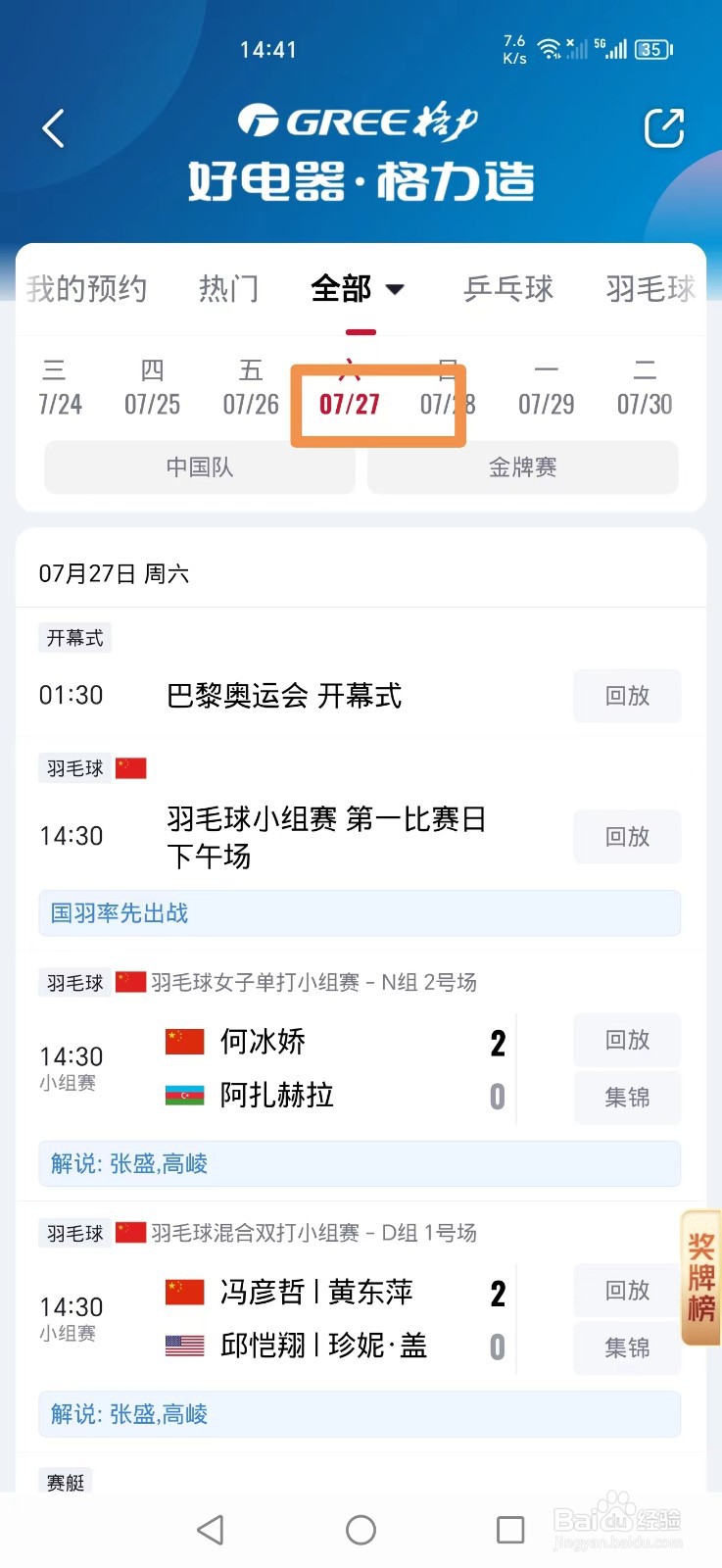This screenshot has height=1568, width=722.
Task: Open the 国羽率先出战 banner link
Action: [360, 913]
